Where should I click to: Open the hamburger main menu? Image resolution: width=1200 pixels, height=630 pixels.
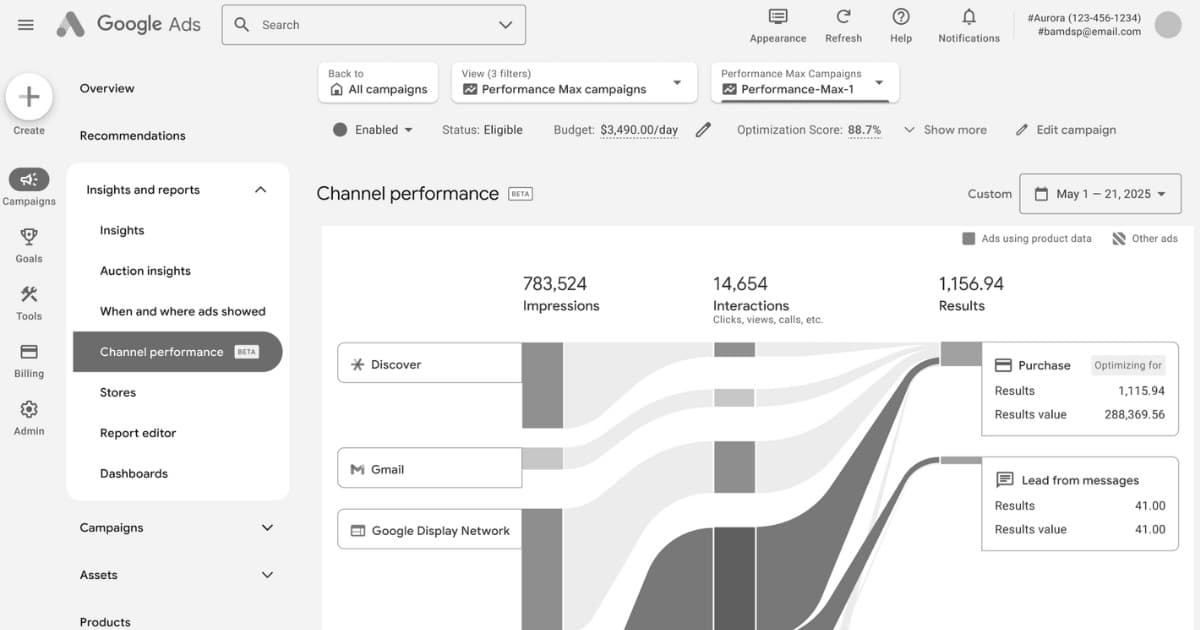click(x=26, y=25)
